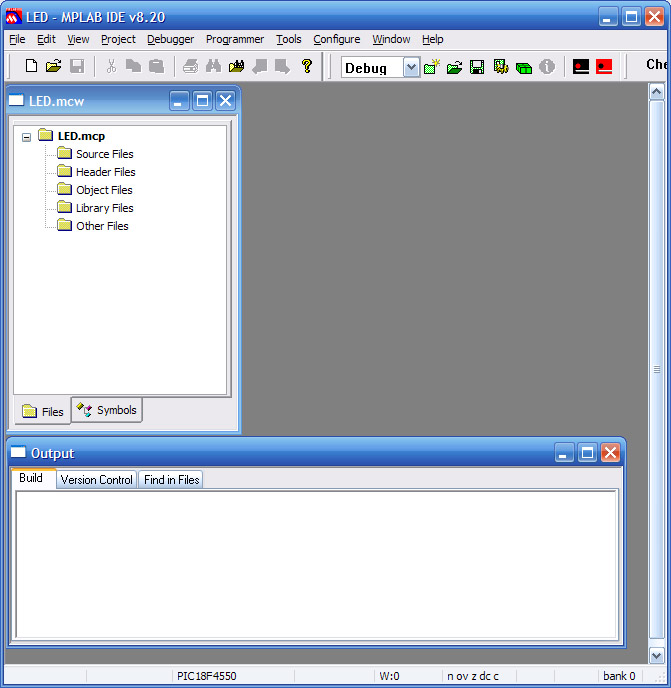Open the Programmer menu
Viewport: 671px width, 688px height.
click(235, 39)
